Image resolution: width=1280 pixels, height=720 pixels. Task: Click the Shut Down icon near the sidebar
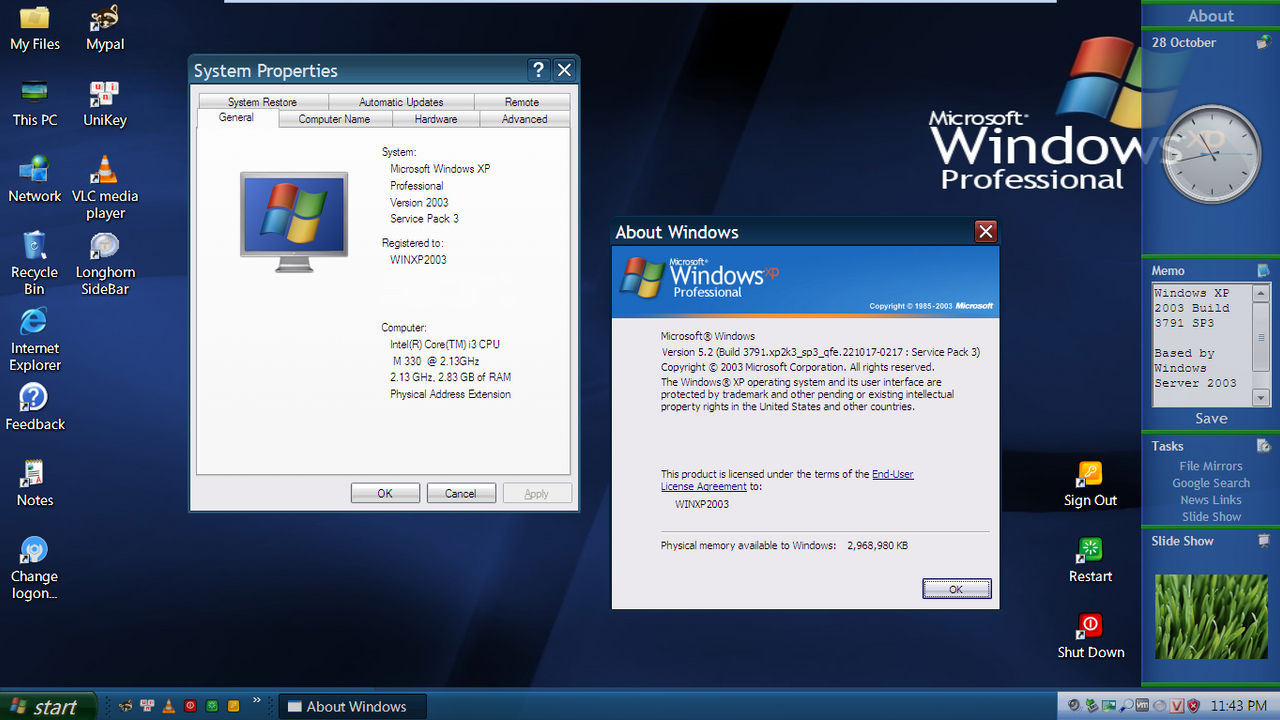point(1090,625)
